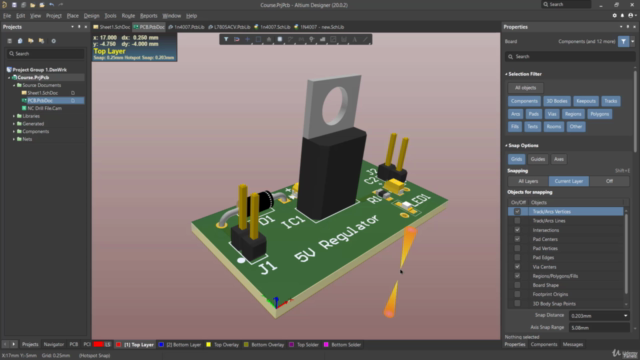
Task: Expand the Nets folder in project tree
Action: (x=14, y=139)
